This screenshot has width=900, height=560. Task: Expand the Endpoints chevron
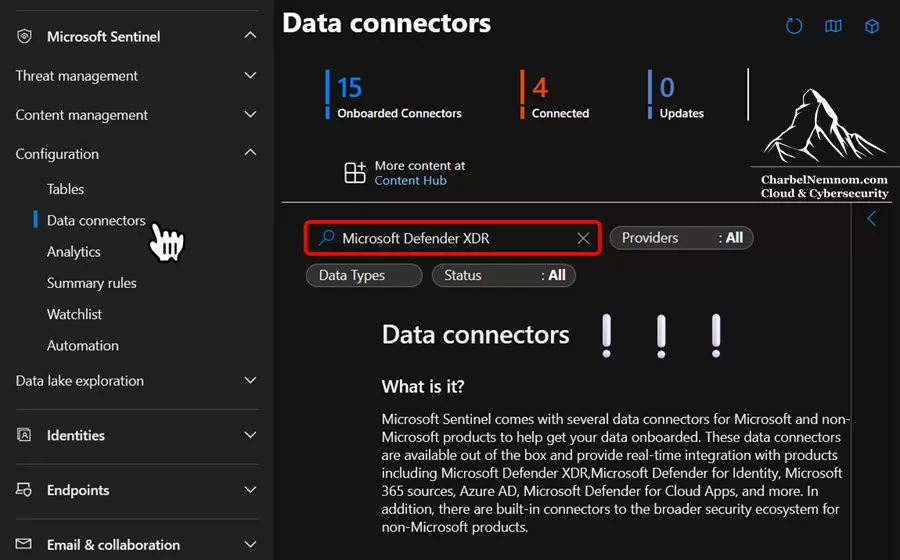click(250, 489)
